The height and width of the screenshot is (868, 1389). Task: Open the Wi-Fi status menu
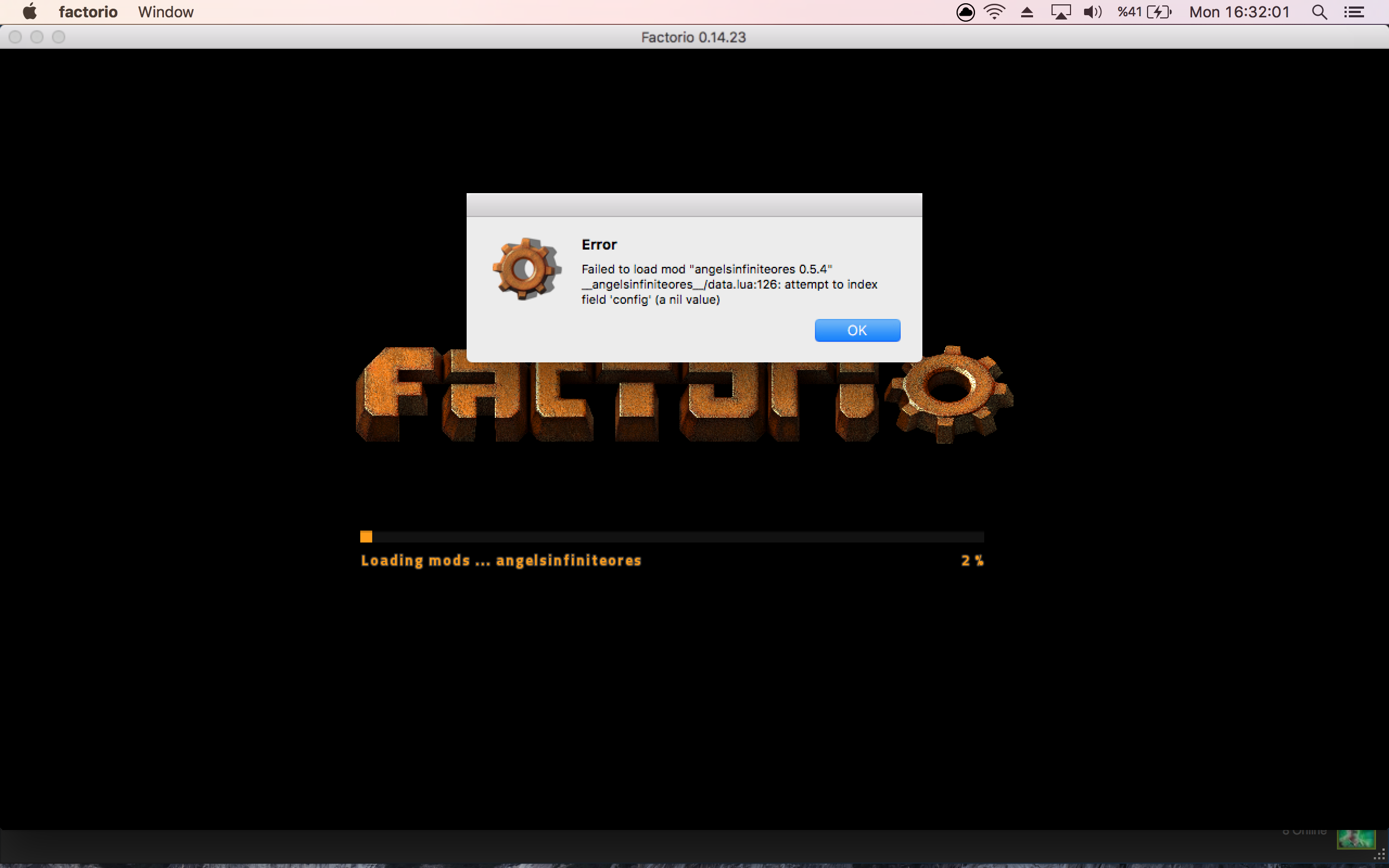tap(994, 12)
